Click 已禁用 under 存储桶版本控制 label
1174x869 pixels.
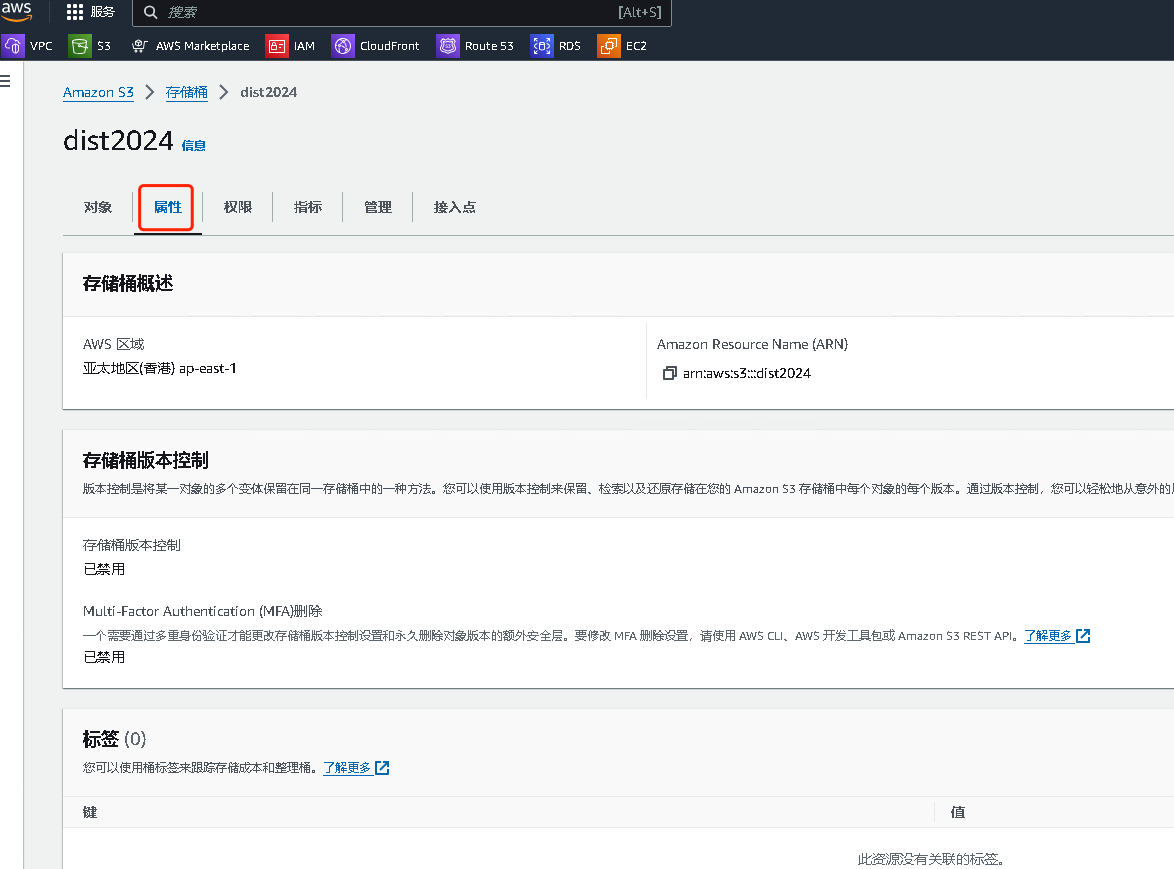click(x=104, y=569)
